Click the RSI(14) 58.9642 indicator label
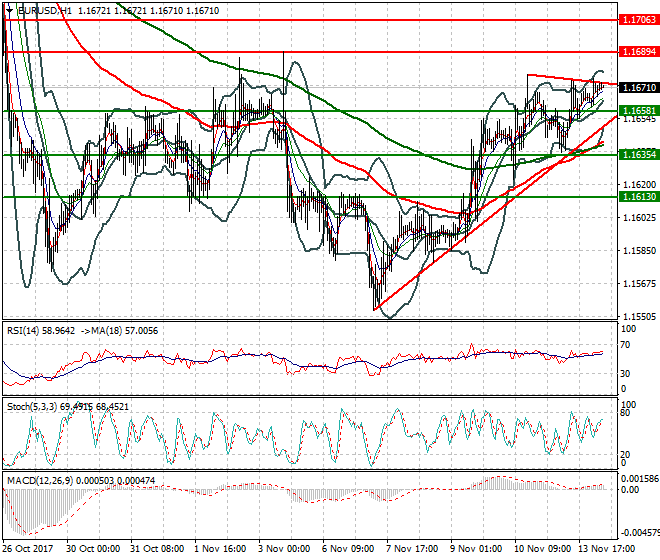This screenshot has height=560, width=660. tap(41, 331)
